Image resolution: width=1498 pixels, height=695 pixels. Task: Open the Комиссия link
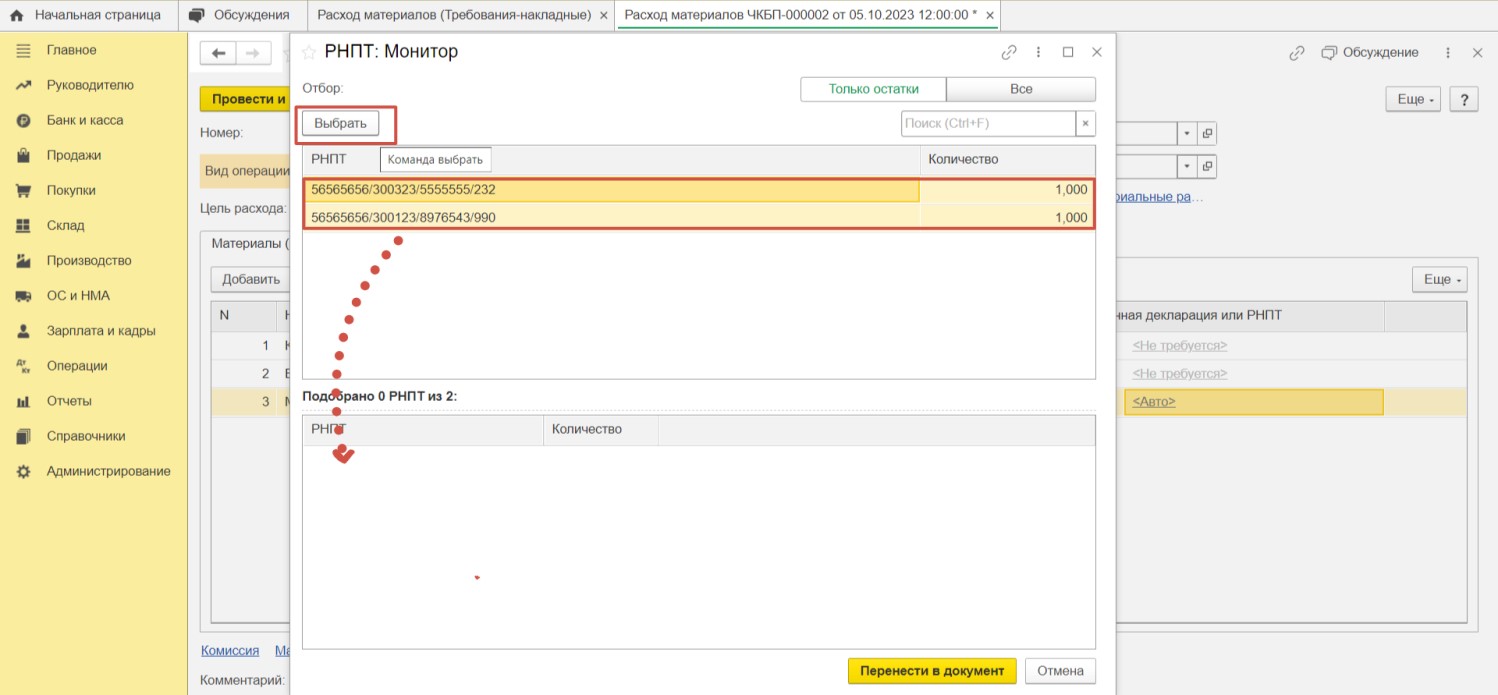[x=230, y=650]
